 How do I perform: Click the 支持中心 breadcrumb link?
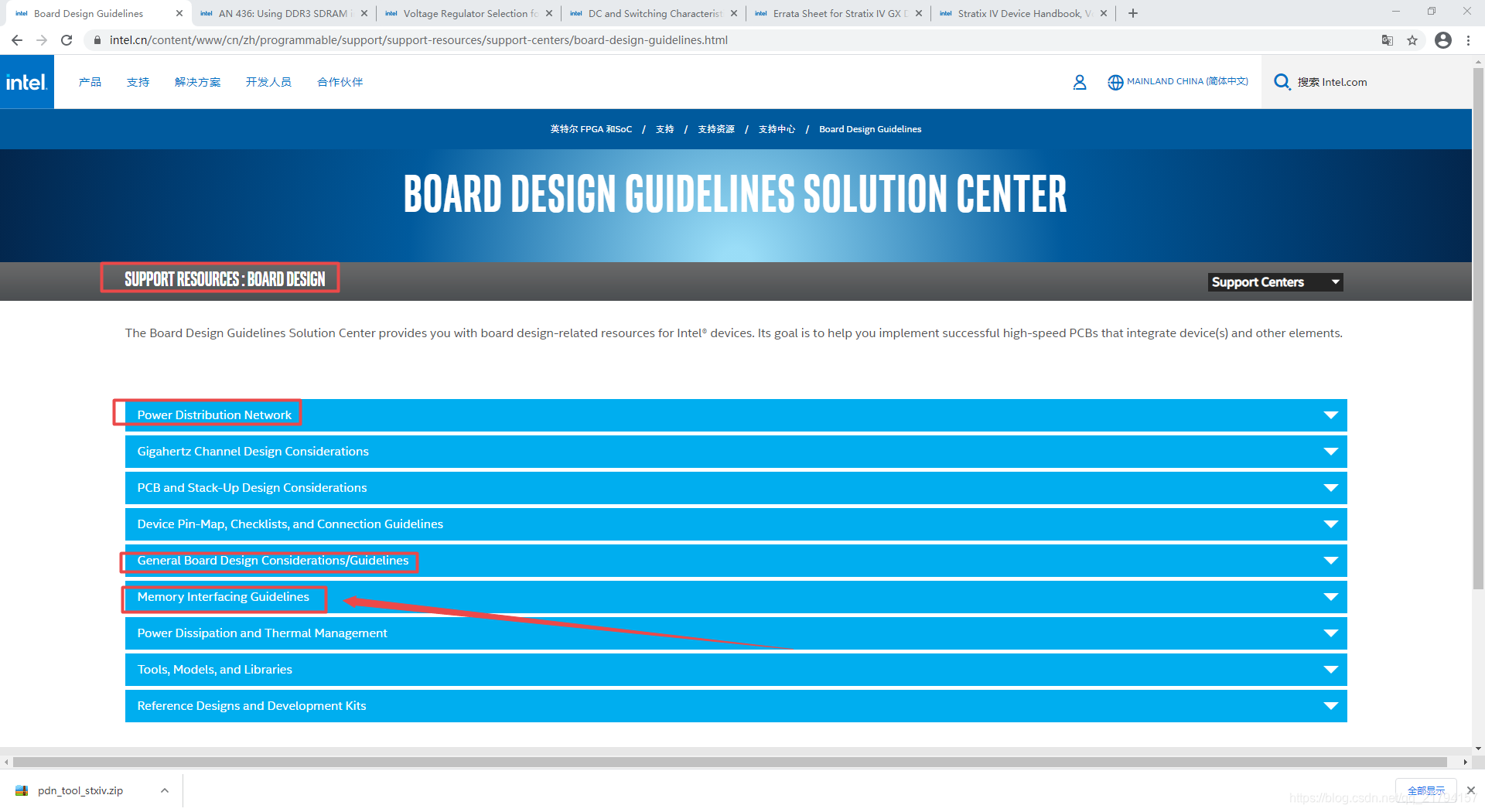(x=777, y=129)
